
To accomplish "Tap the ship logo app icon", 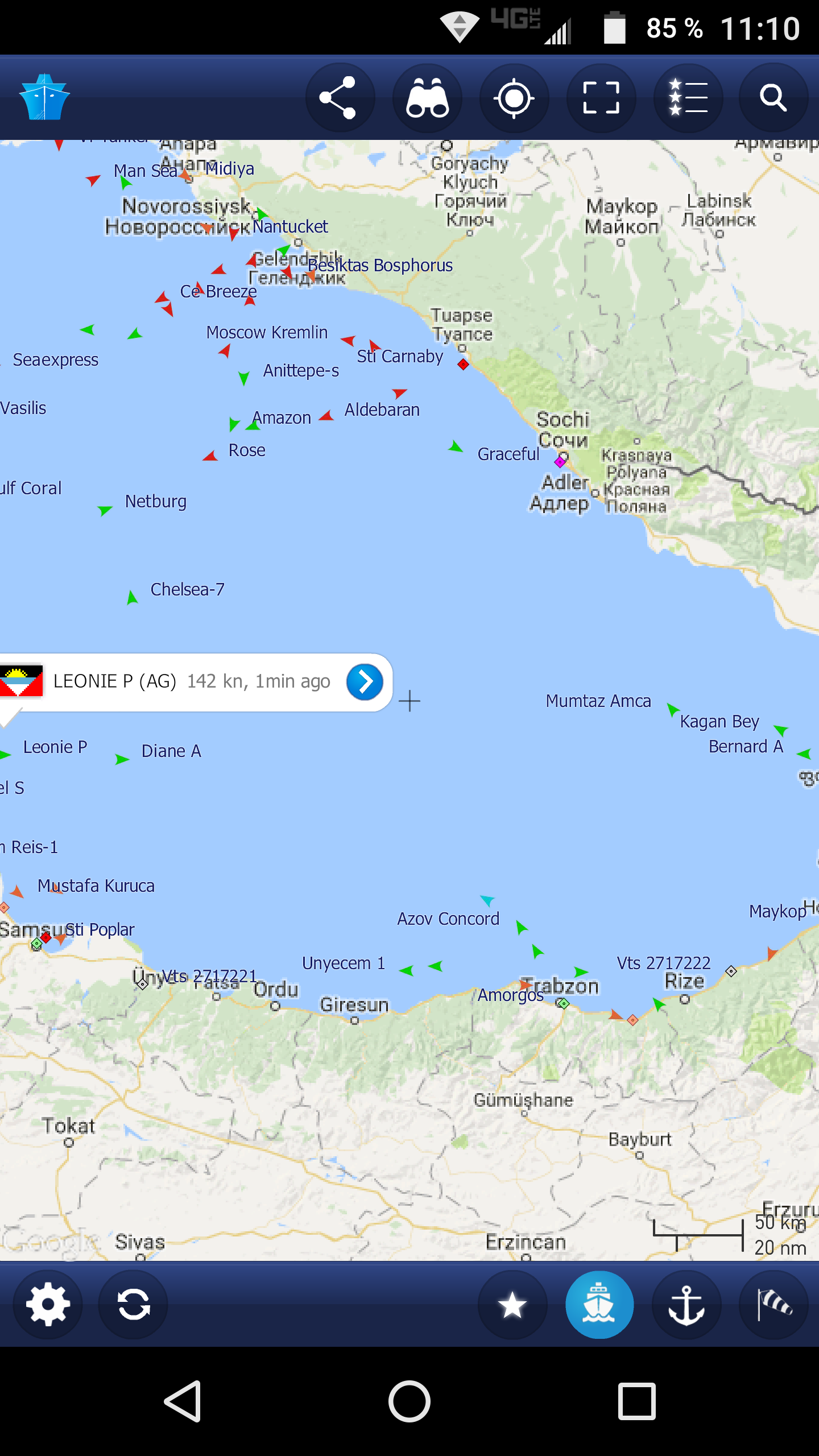I will tap(44, 97).
